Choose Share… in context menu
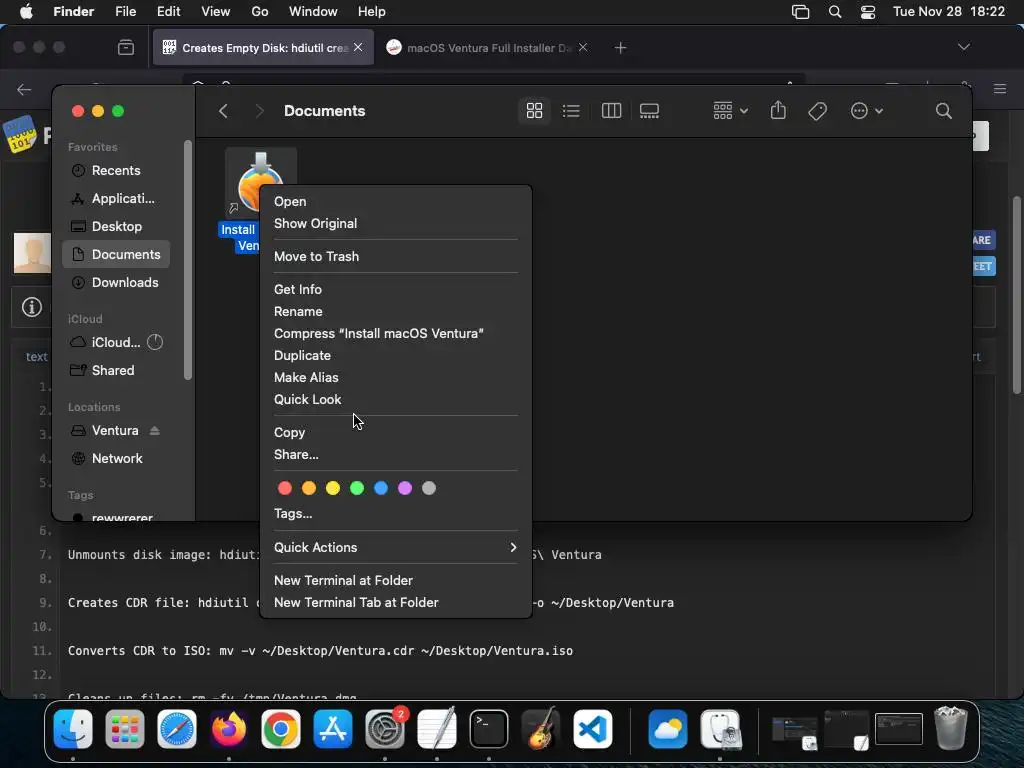 click(x=396, y=455)
